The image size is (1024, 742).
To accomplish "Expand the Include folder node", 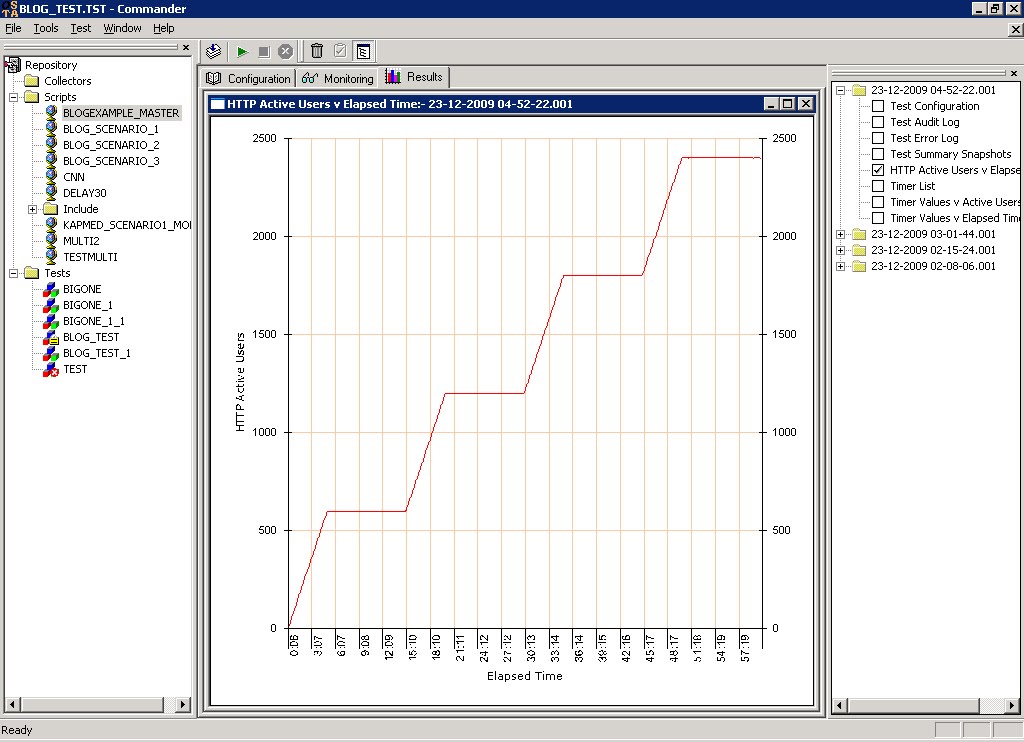I will (x=33, y=209).
